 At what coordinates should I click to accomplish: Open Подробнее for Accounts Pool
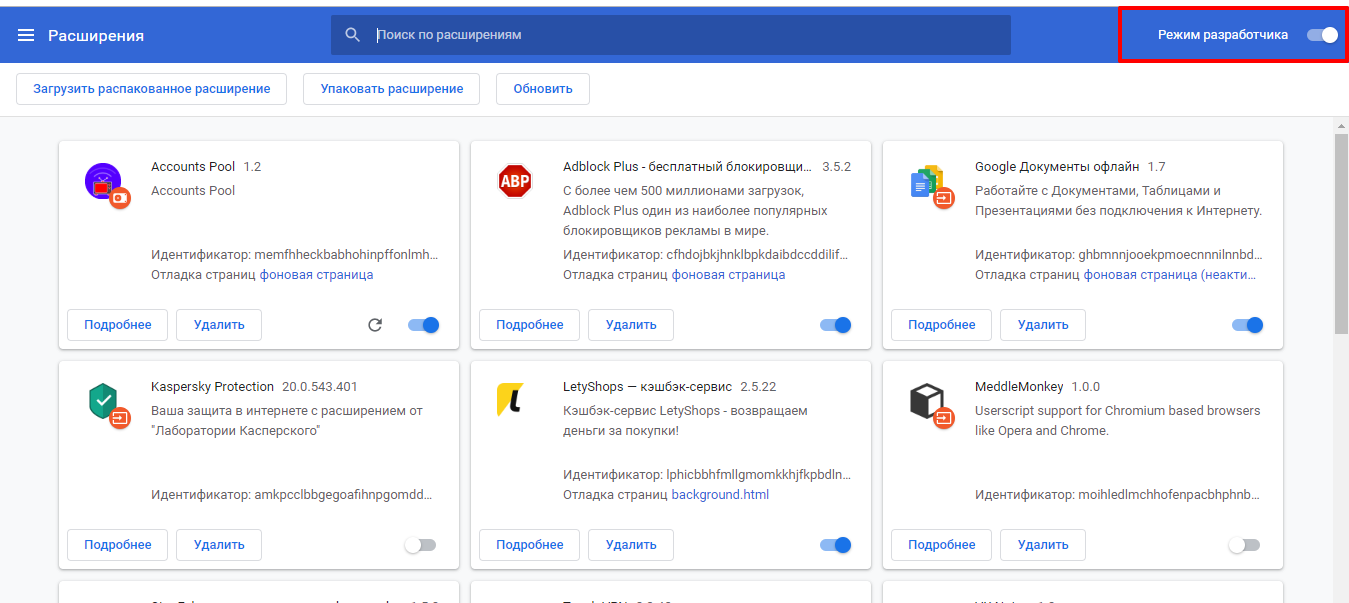tap(118, 325)
